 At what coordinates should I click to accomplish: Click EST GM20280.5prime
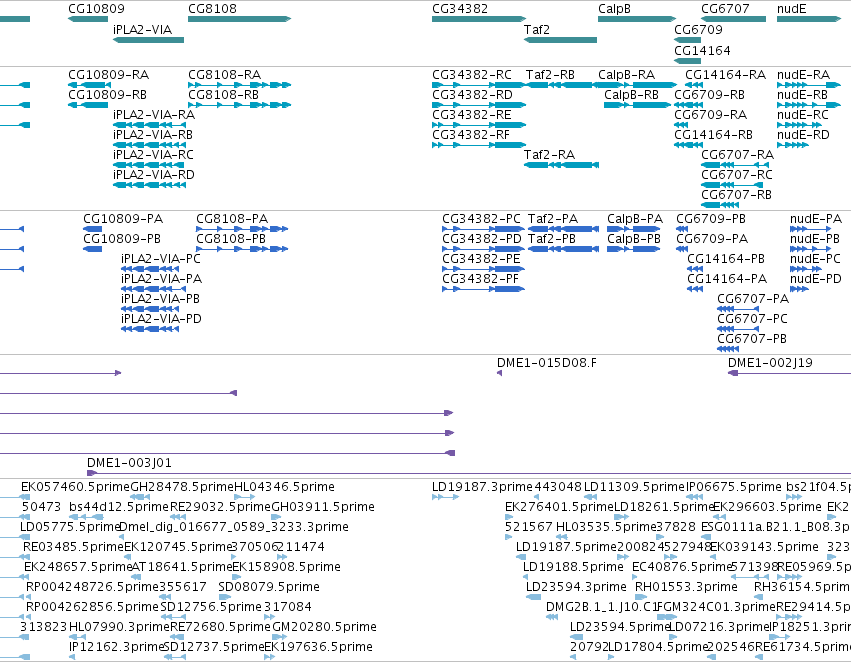[280, 637]
